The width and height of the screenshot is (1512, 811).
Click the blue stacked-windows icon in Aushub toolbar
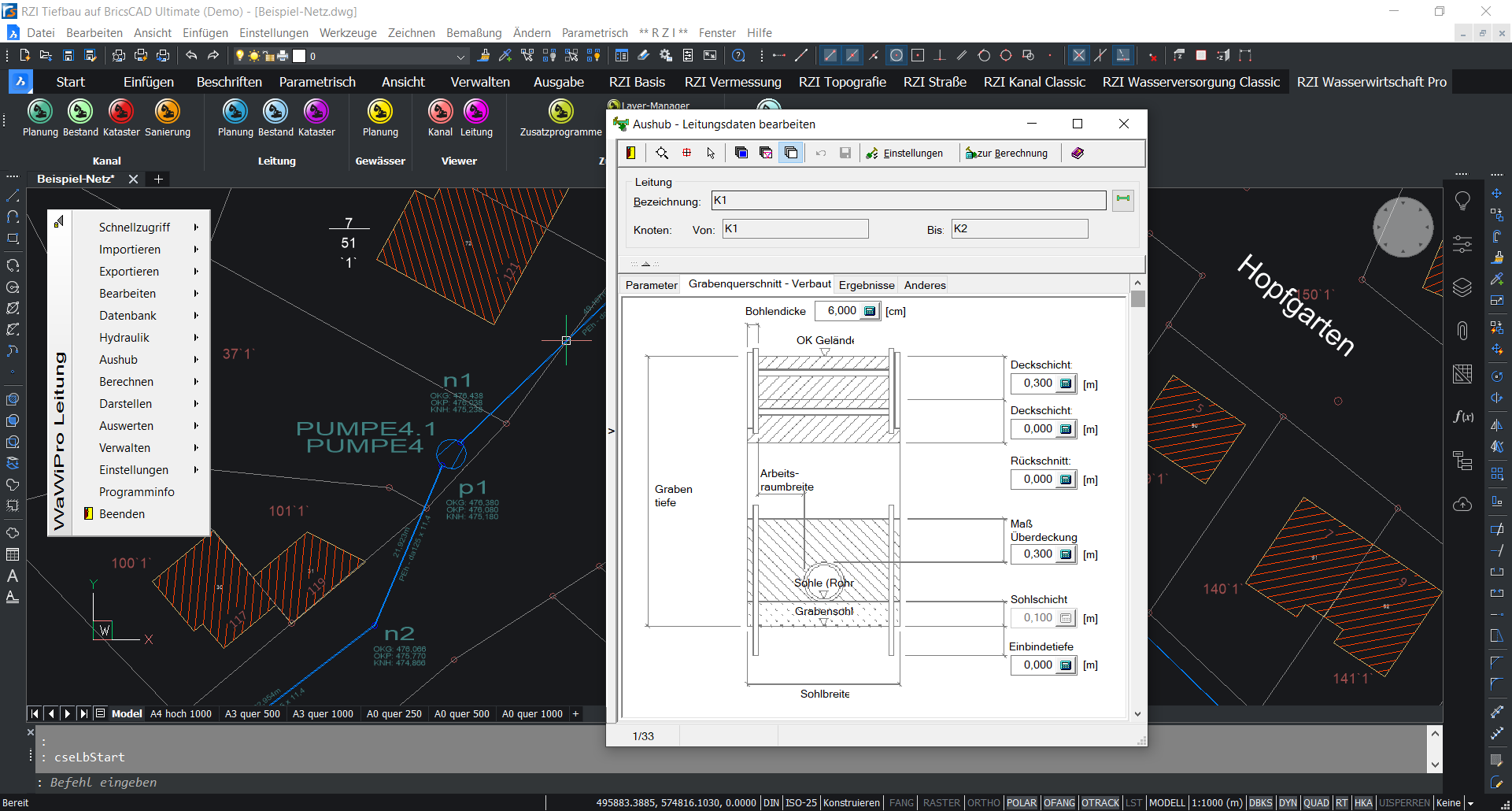[741, 153]
